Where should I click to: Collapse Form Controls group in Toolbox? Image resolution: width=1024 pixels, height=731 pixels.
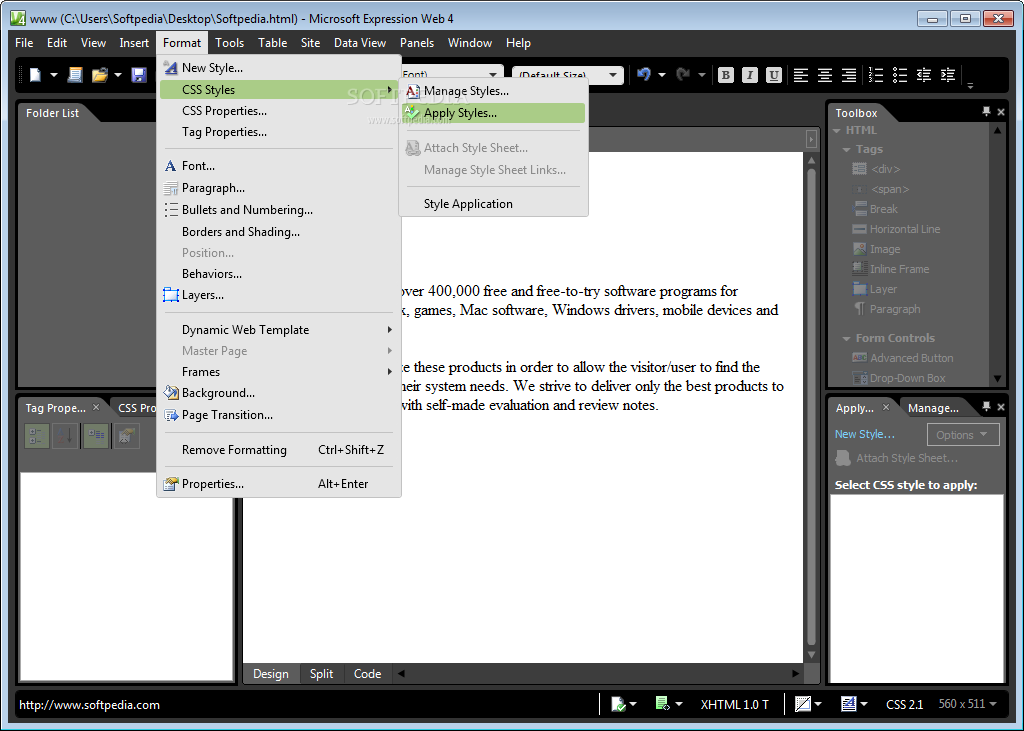click(846, 338)
